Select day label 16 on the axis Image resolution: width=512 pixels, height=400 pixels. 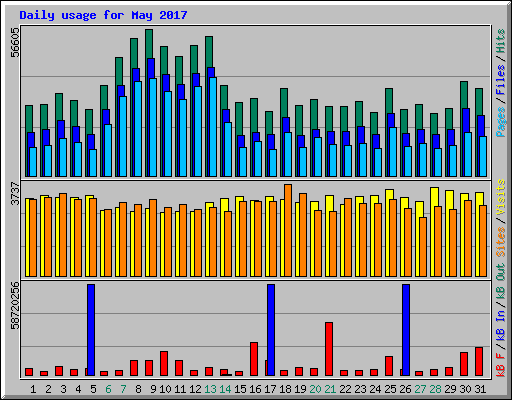(x=255, y=389)
